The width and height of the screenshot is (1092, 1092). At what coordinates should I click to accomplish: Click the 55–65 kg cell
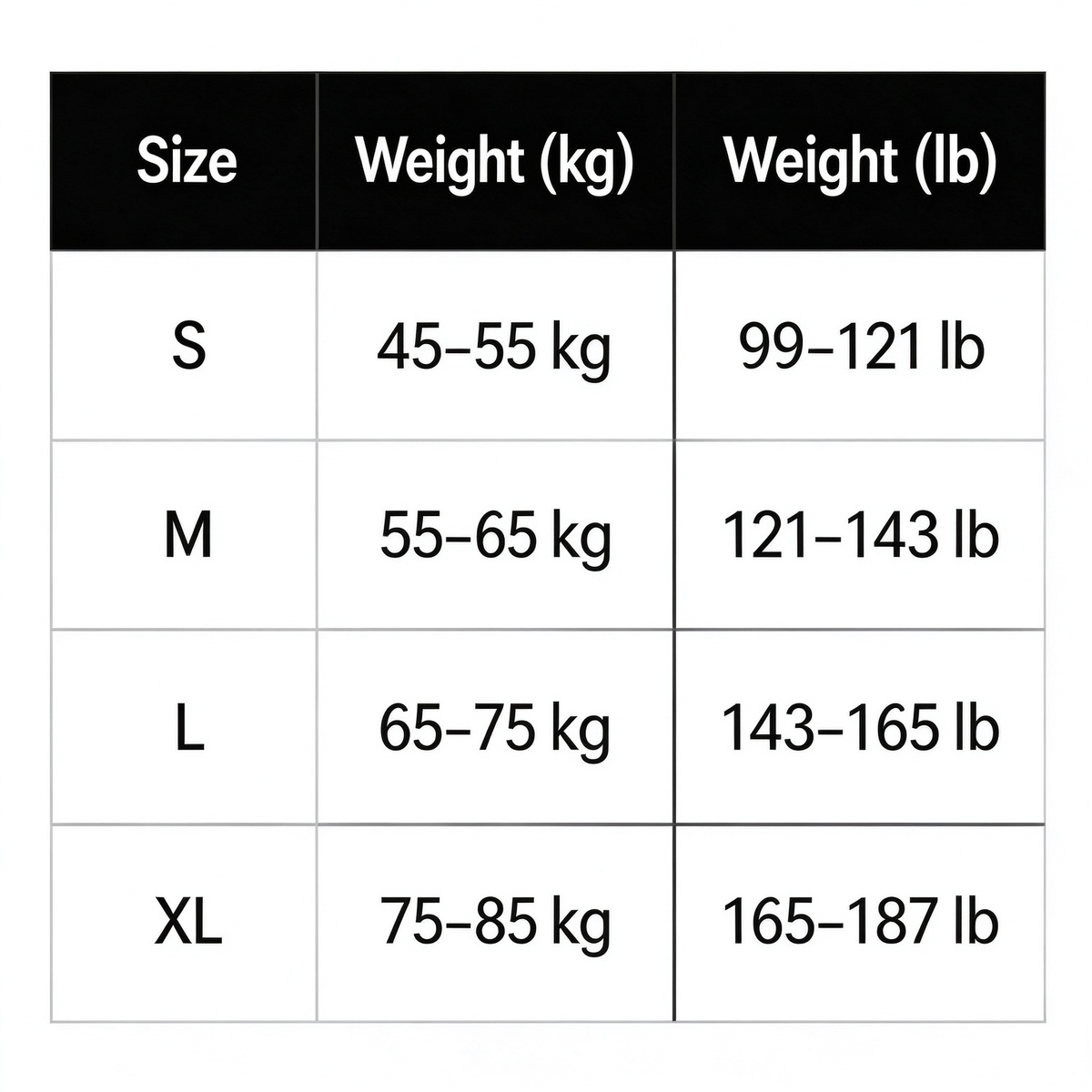click(496, 535)
